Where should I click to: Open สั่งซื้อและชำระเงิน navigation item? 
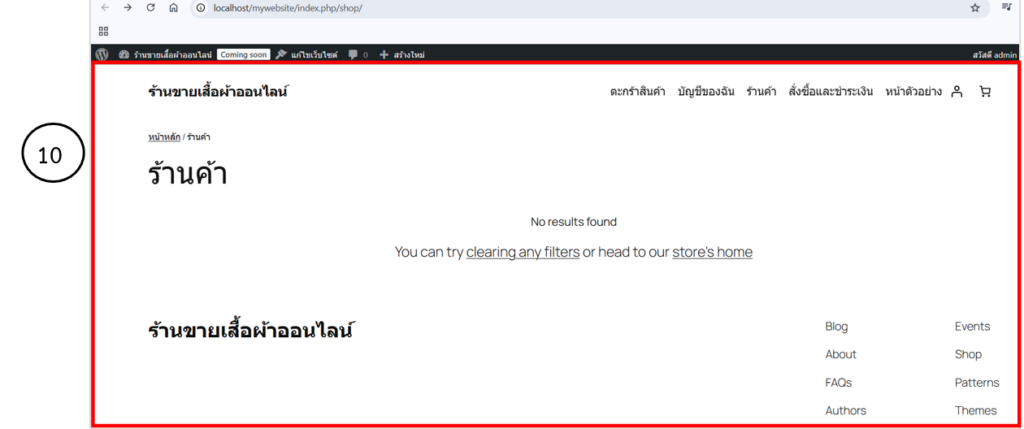click(x=830, y=92)
